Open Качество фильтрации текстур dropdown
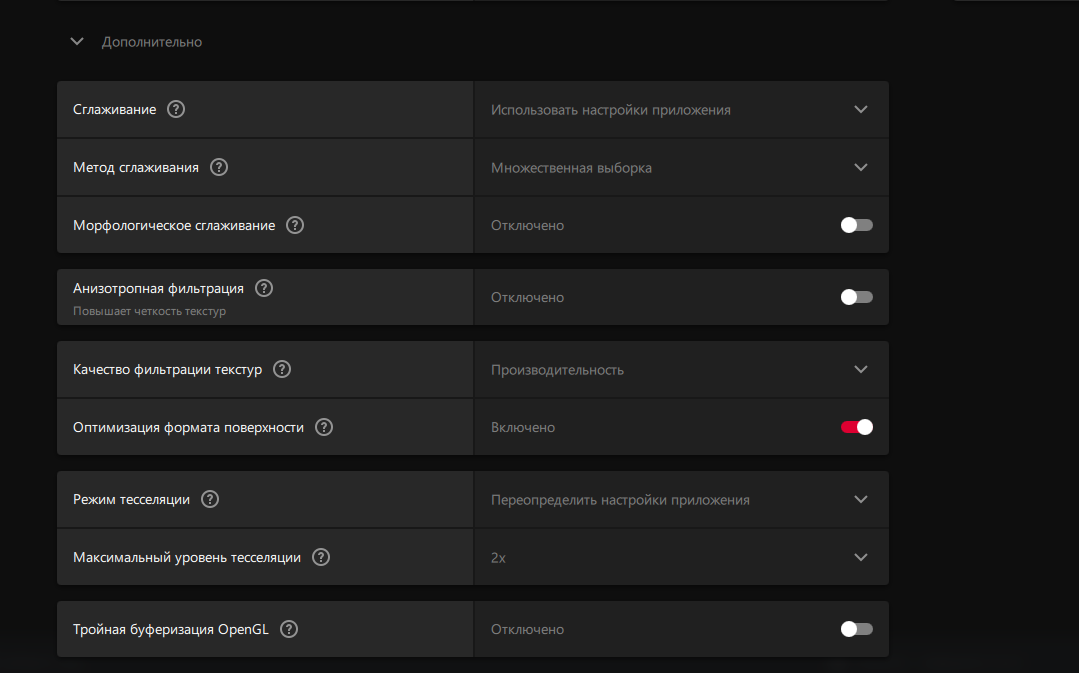 [x=680, y=369]
